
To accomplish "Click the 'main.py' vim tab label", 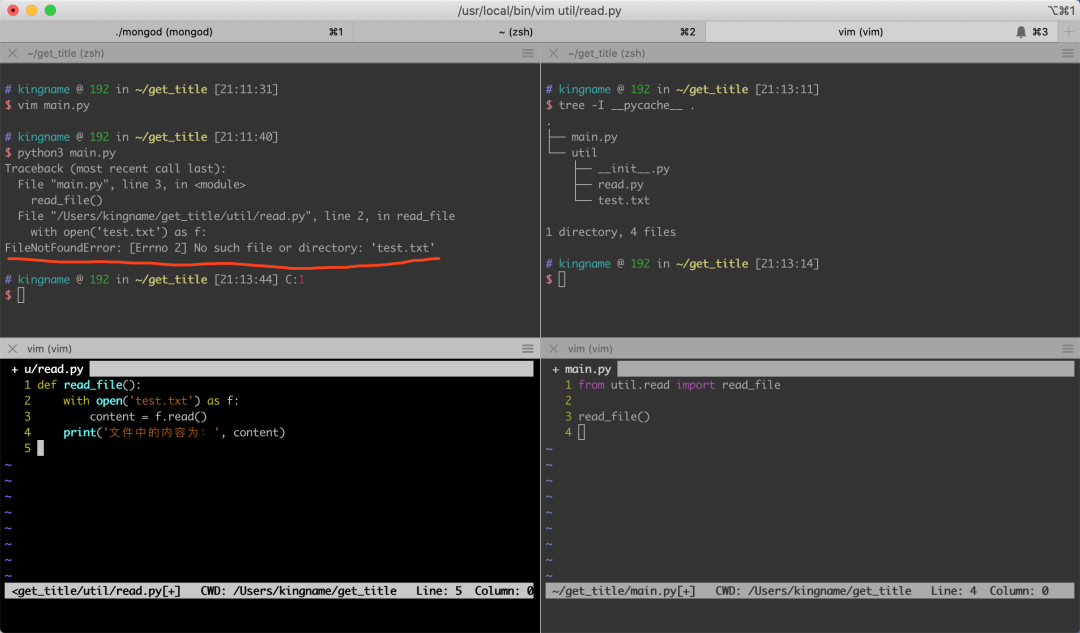I will click(588, 369).
